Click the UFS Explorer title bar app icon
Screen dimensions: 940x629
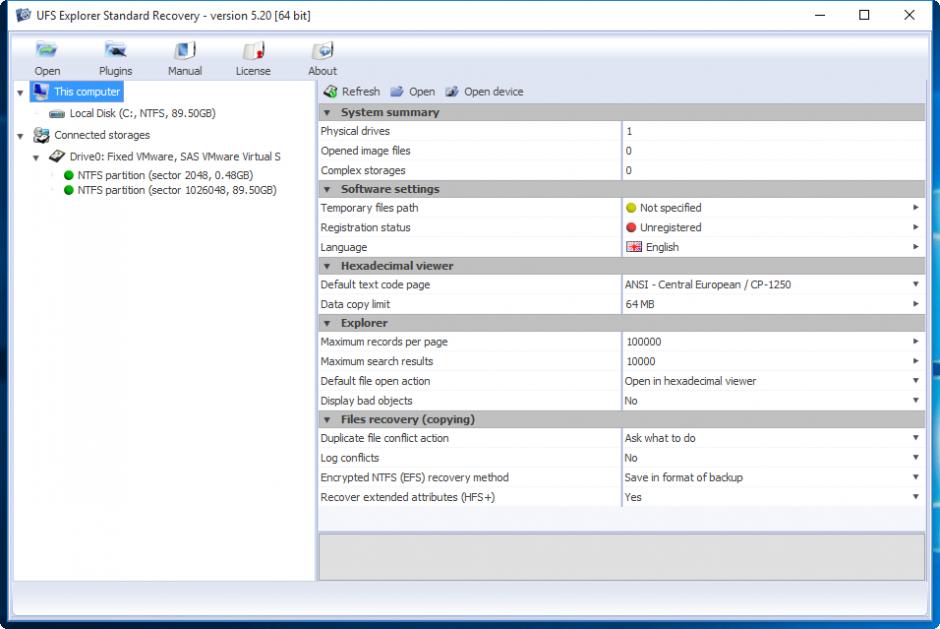(23, 15)
